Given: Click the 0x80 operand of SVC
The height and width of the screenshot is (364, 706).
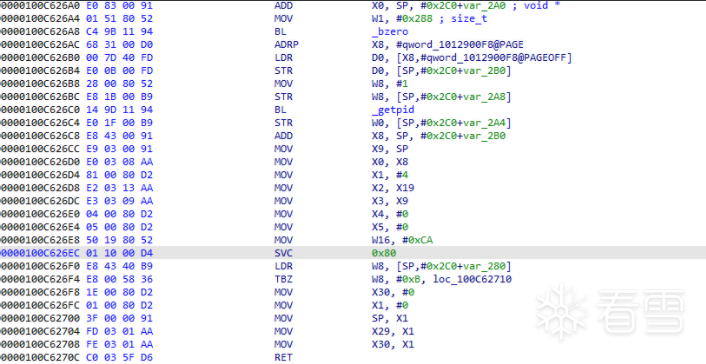Looking at the screenshot, I should pyautogui.click(x=385, y=253).
